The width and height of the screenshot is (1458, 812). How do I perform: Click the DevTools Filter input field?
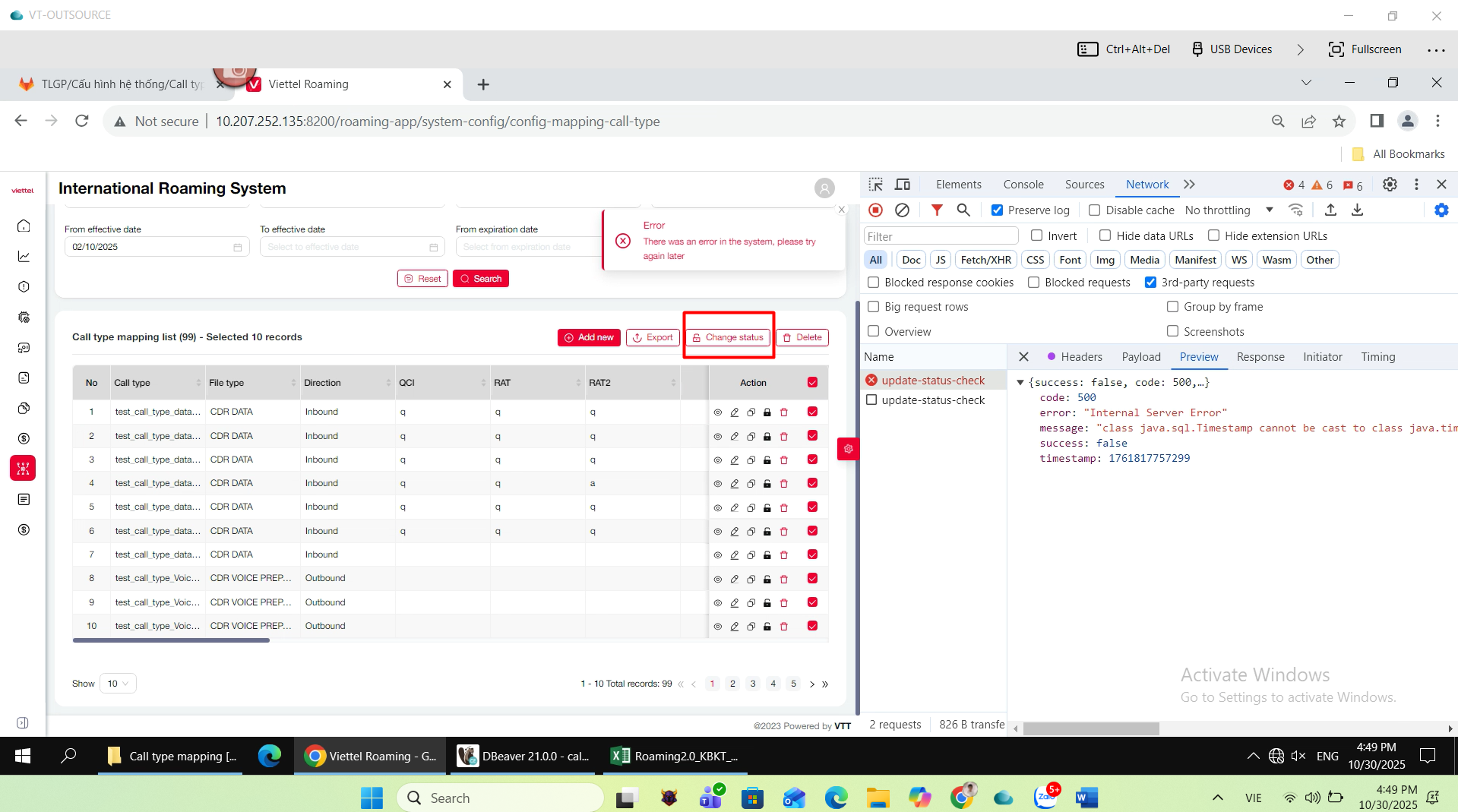(x=941, y=236)
